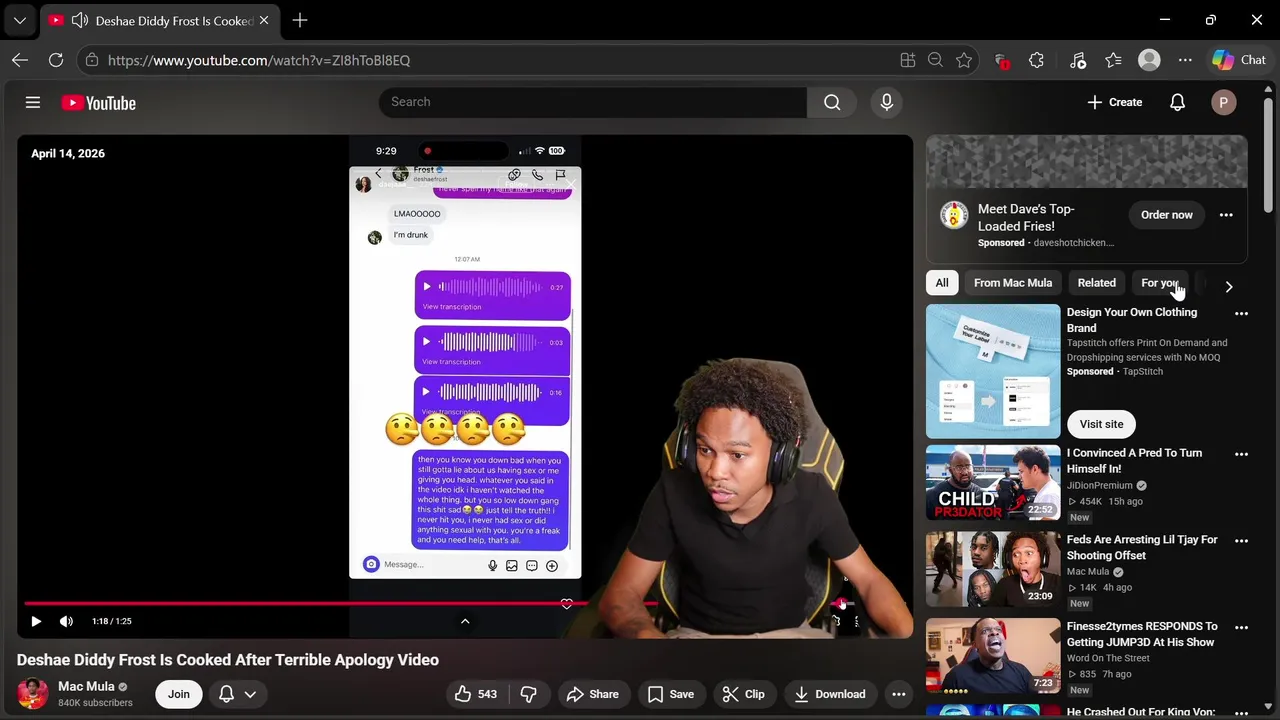Open Feds Are Arresting Lil Tjay thumbnail
This screenshot has height=720, width=1280.
[993, 569]
